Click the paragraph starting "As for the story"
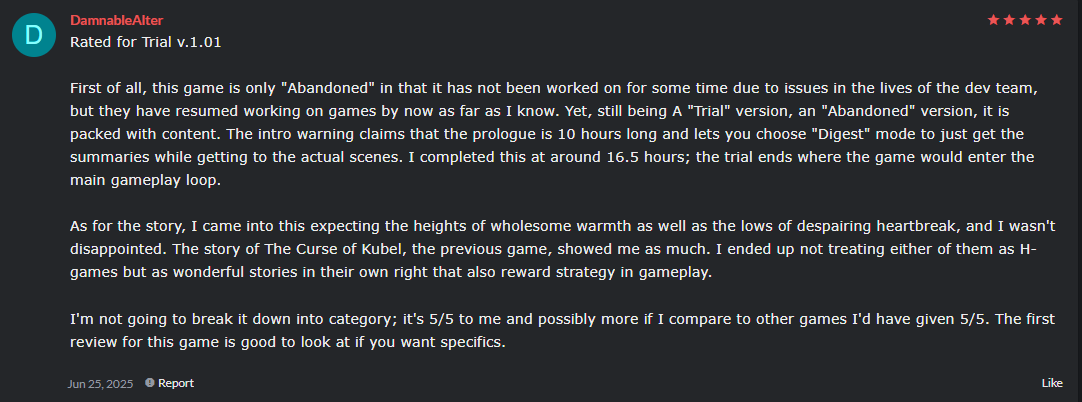Image resolution: width=1082 pixels, height=402 pixels. click(552, 249)
